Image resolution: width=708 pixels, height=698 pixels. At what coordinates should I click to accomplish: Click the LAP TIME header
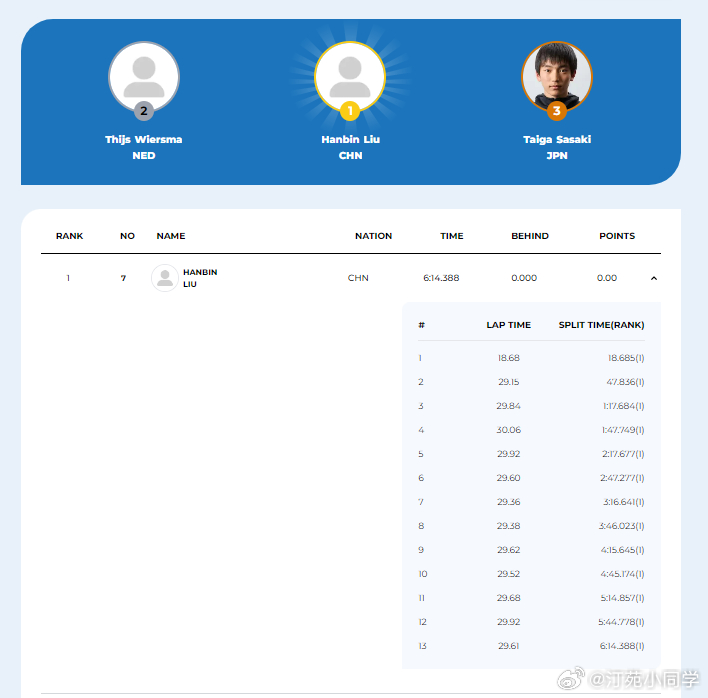(508, 325)
